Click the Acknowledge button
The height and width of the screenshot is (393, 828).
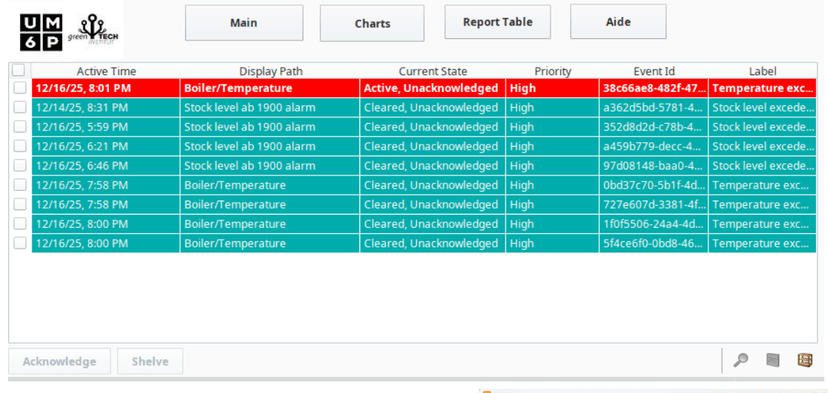click(x=60, y=361)
